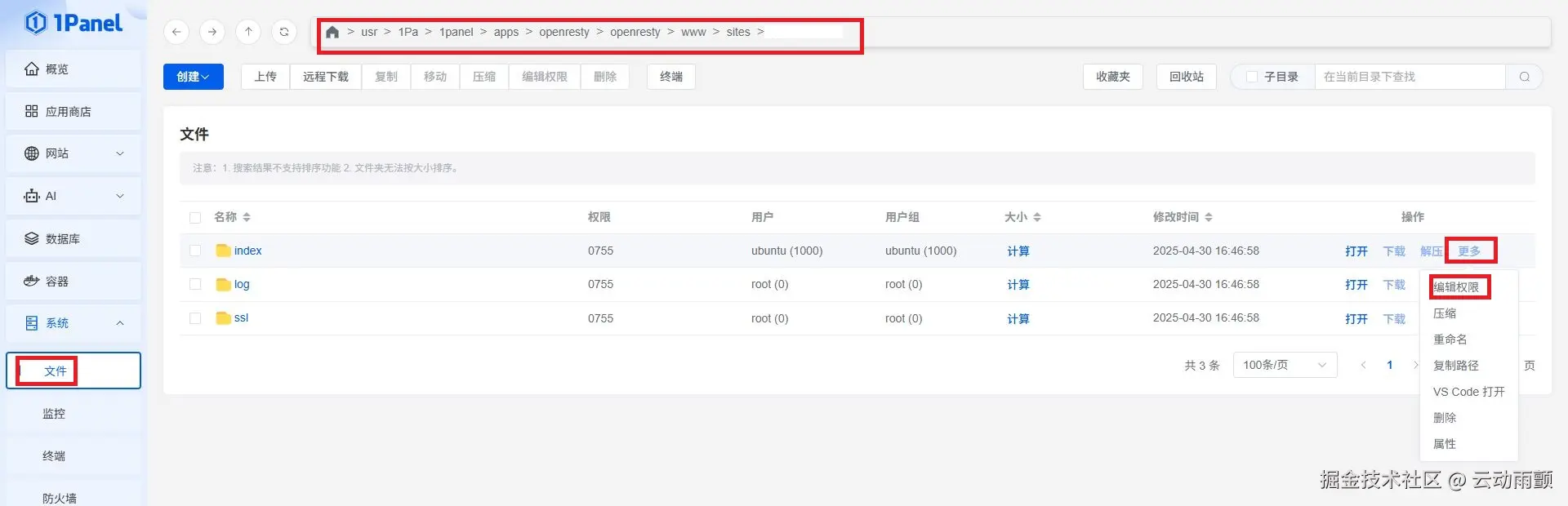Click the previous page arrow
This screenshot has width=1568, height=506.
tap(1363, 365)
